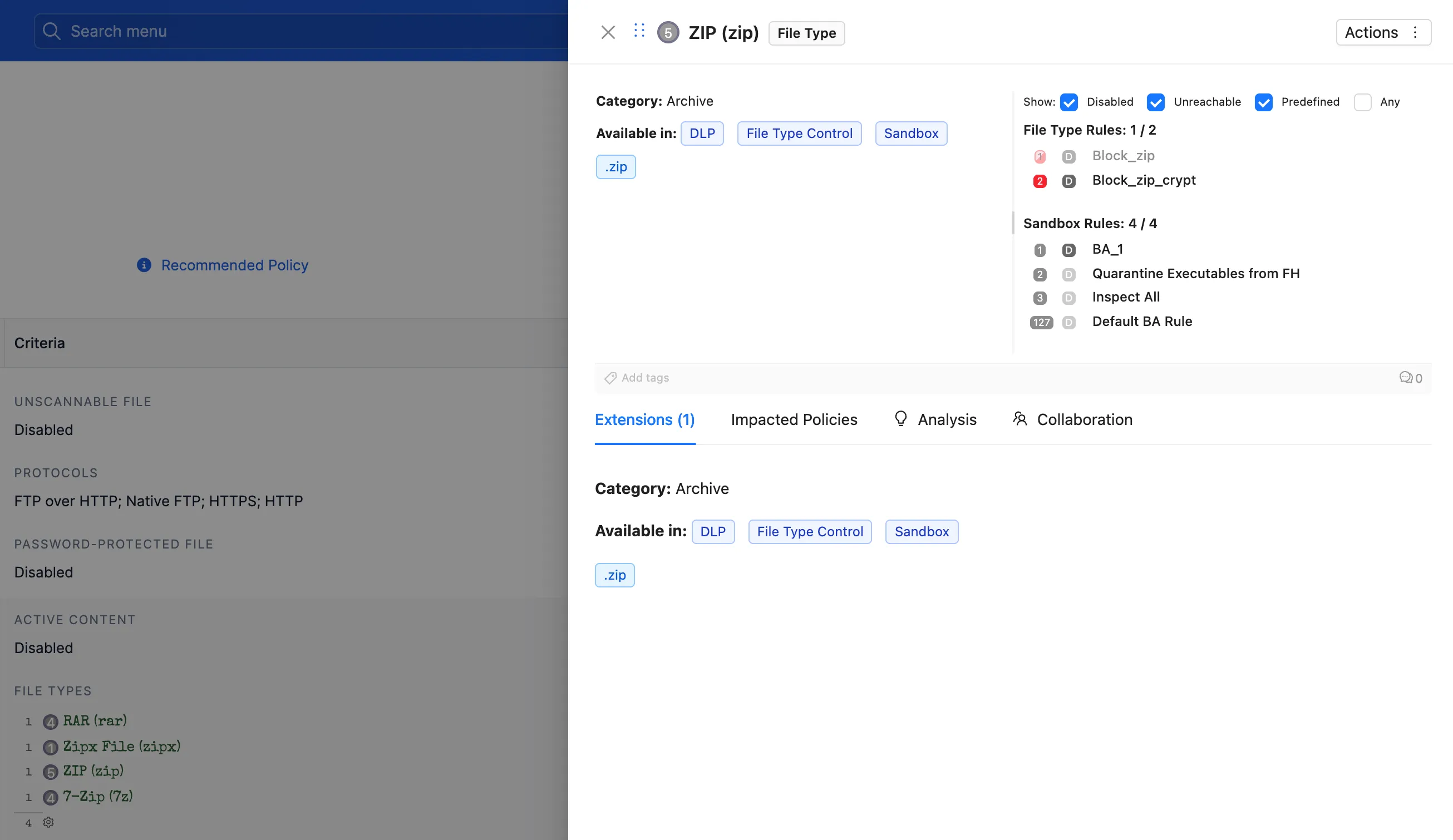This screenshot has width=1453, height=840.
Task: Click the six-dot drag handle icon
Action: [x=639, y=31]
